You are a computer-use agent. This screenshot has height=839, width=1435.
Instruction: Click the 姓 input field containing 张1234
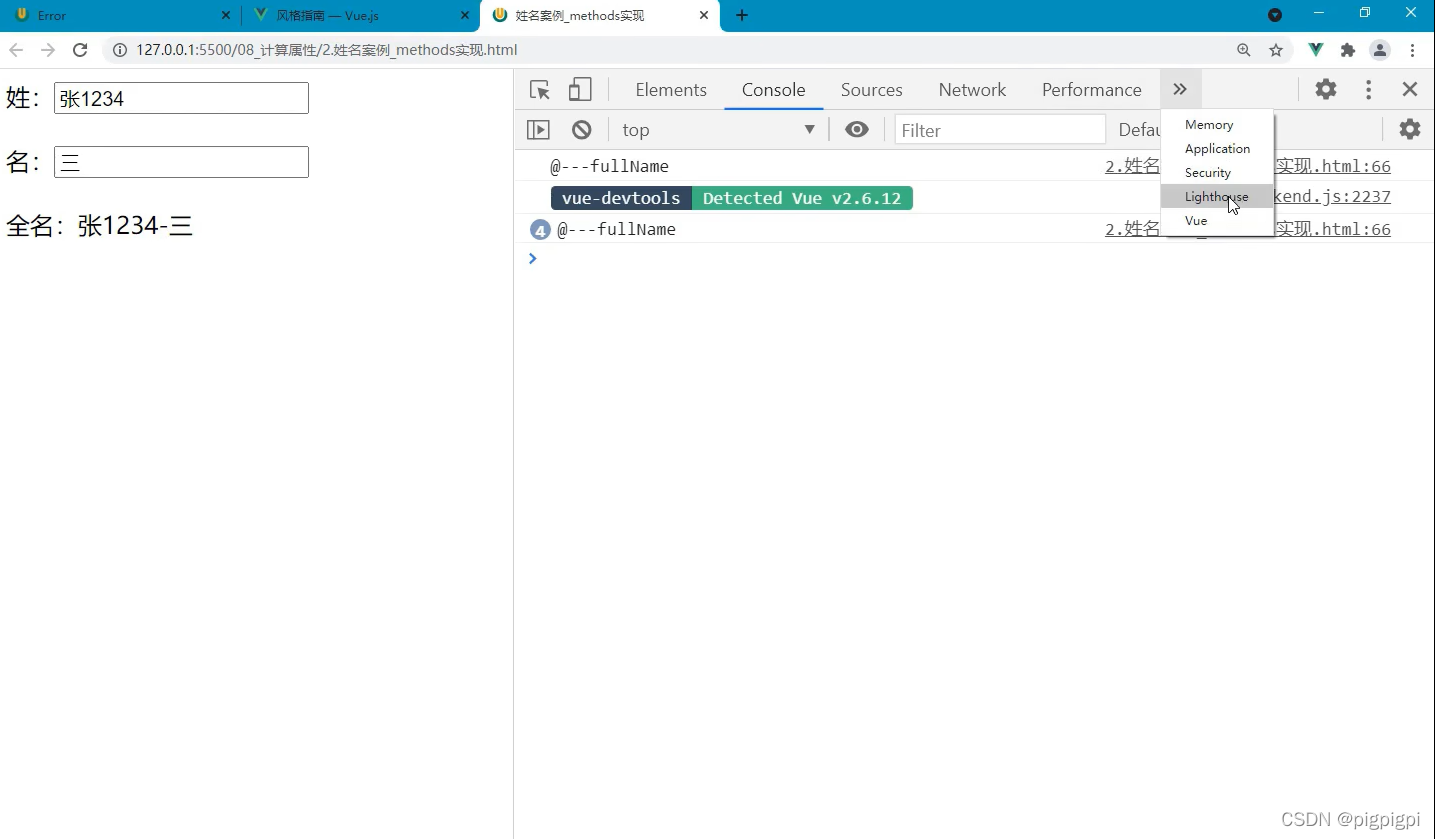pos(181,98)
